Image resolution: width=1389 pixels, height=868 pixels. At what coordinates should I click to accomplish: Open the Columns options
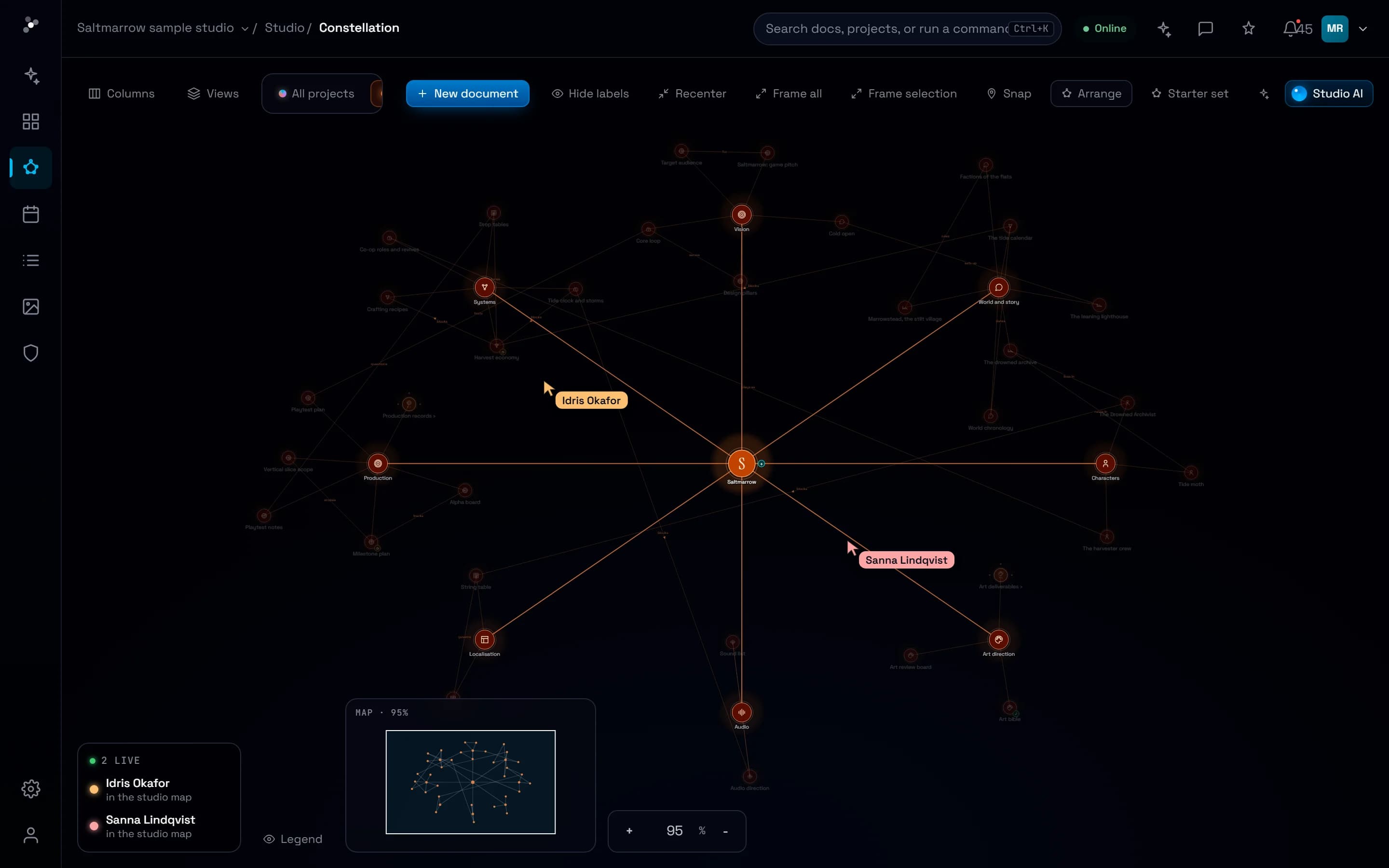[122, 94]
